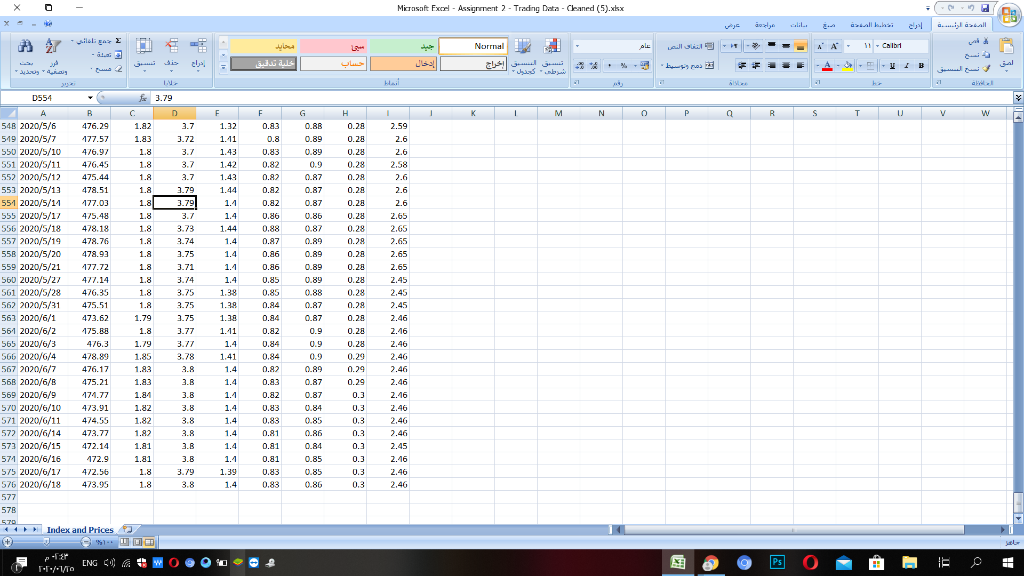Open Format as Table menu
1024x576 pixels.
pyautogui.click(x=523, y=55)
